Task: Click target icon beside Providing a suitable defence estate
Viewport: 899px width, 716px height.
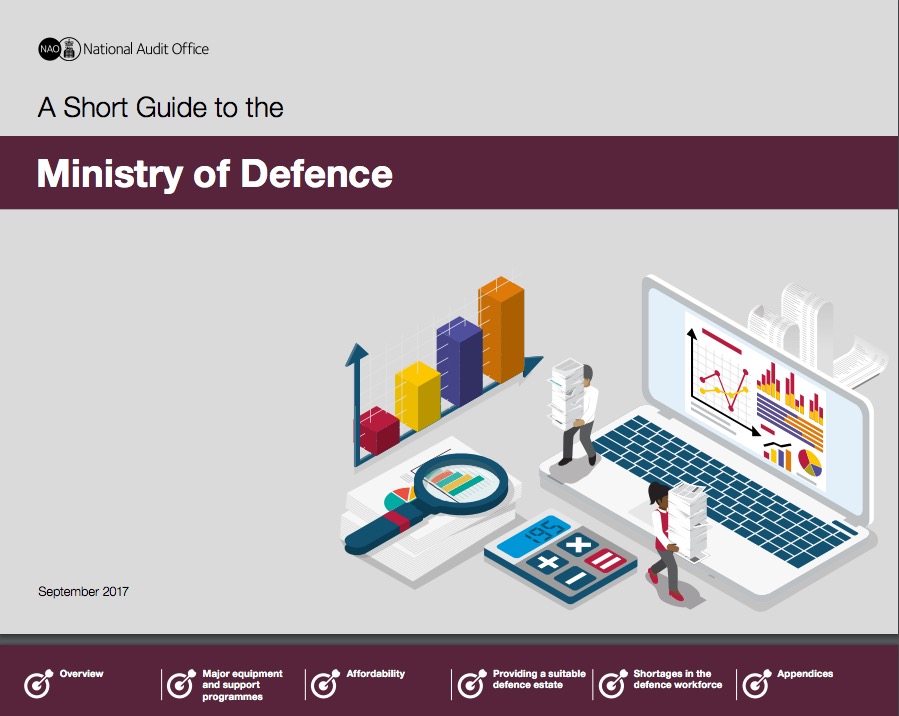Action: [472, 683]
